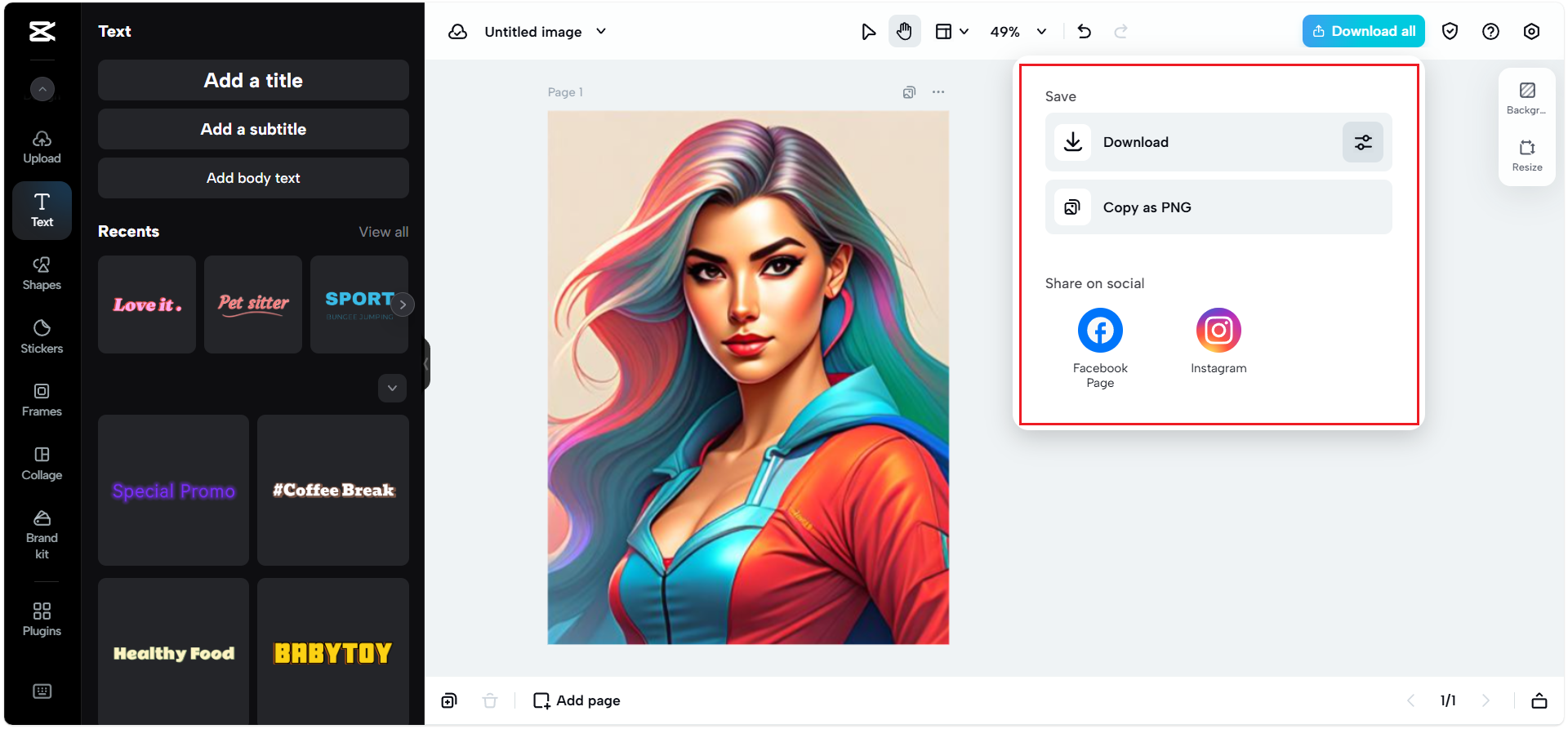Open Page 1 more options menu

[x=938, y=92]
